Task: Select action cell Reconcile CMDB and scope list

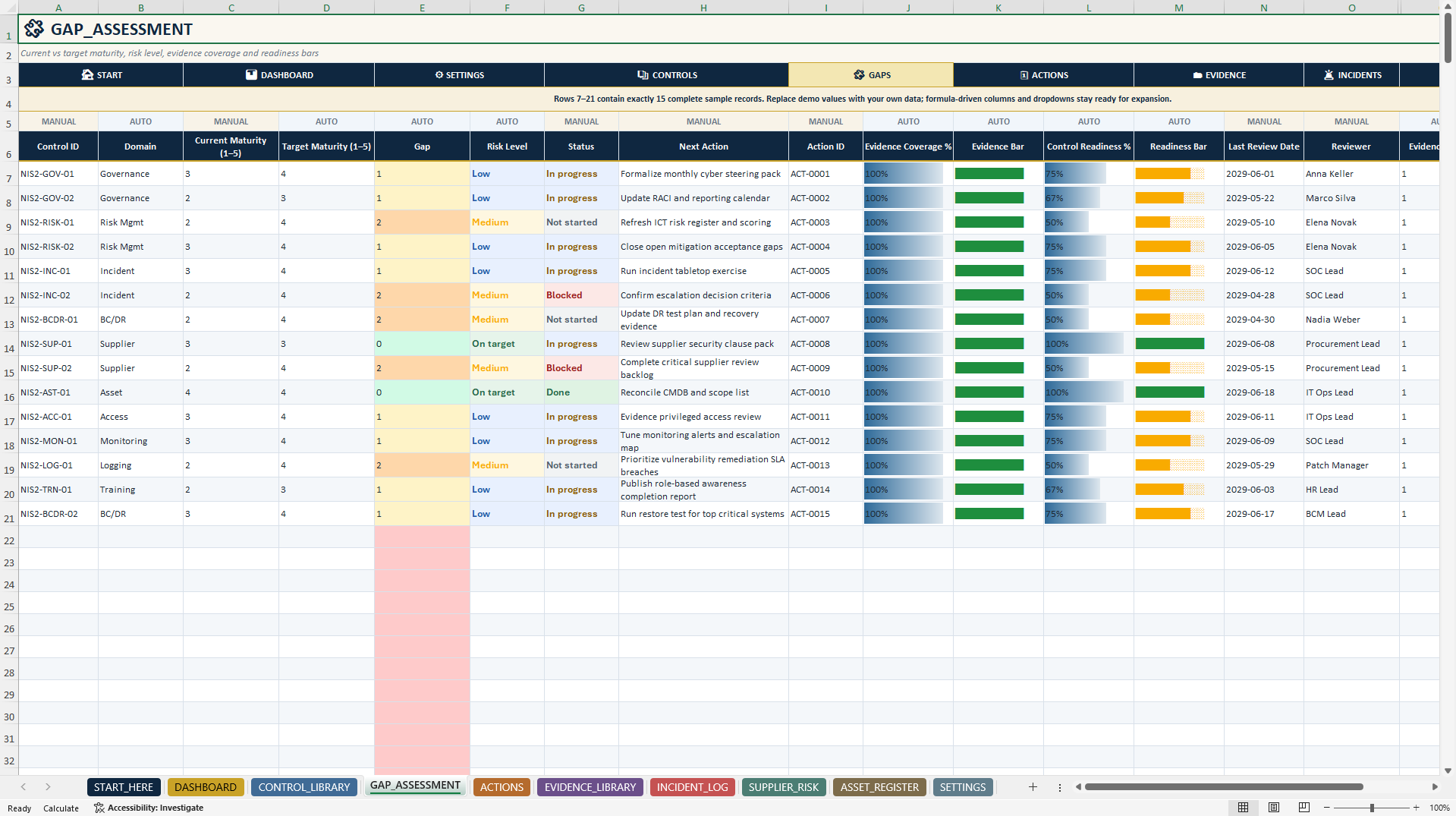Action: click(x=703, y=392)
